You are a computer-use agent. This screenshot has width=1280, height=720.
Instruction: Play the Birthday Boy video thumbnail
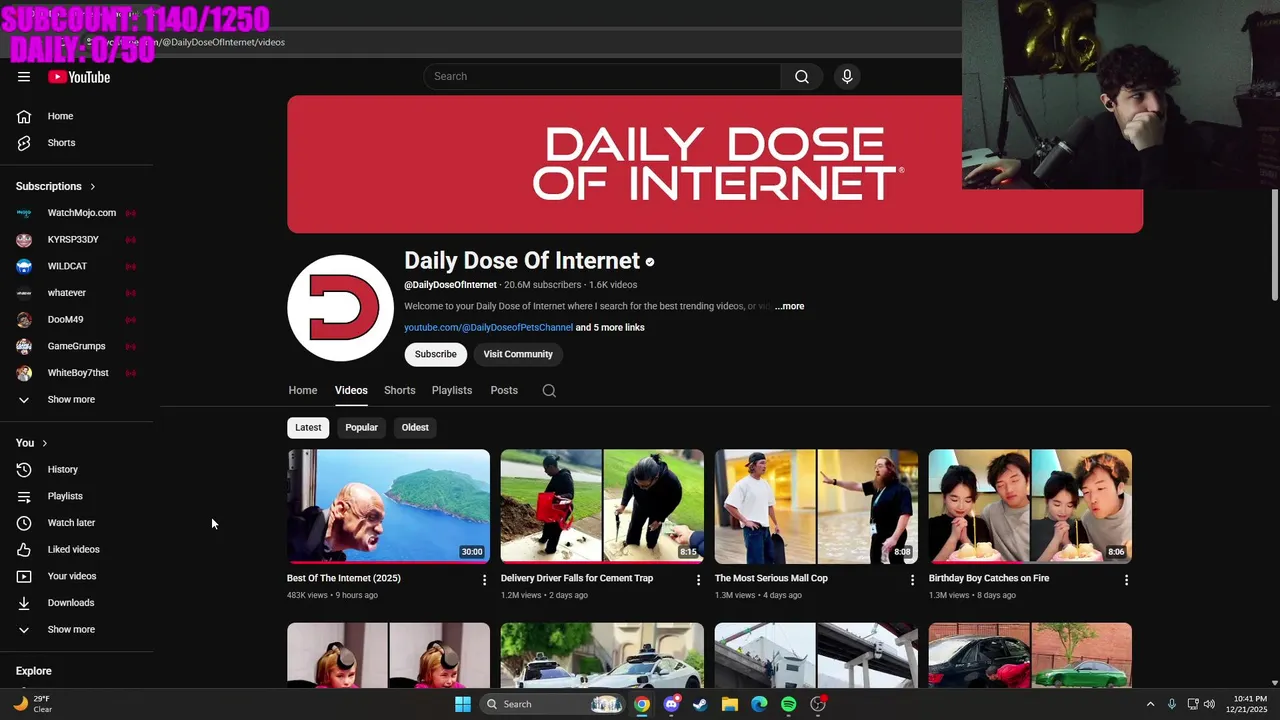1030,507
